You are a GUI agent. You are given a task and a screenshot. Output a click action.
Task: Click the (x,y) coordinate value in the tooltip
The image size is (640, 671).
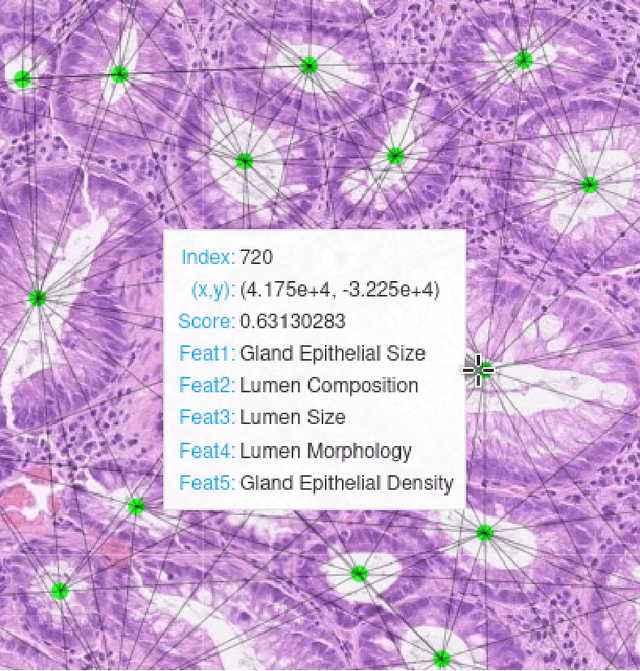(x=340, y=289)
